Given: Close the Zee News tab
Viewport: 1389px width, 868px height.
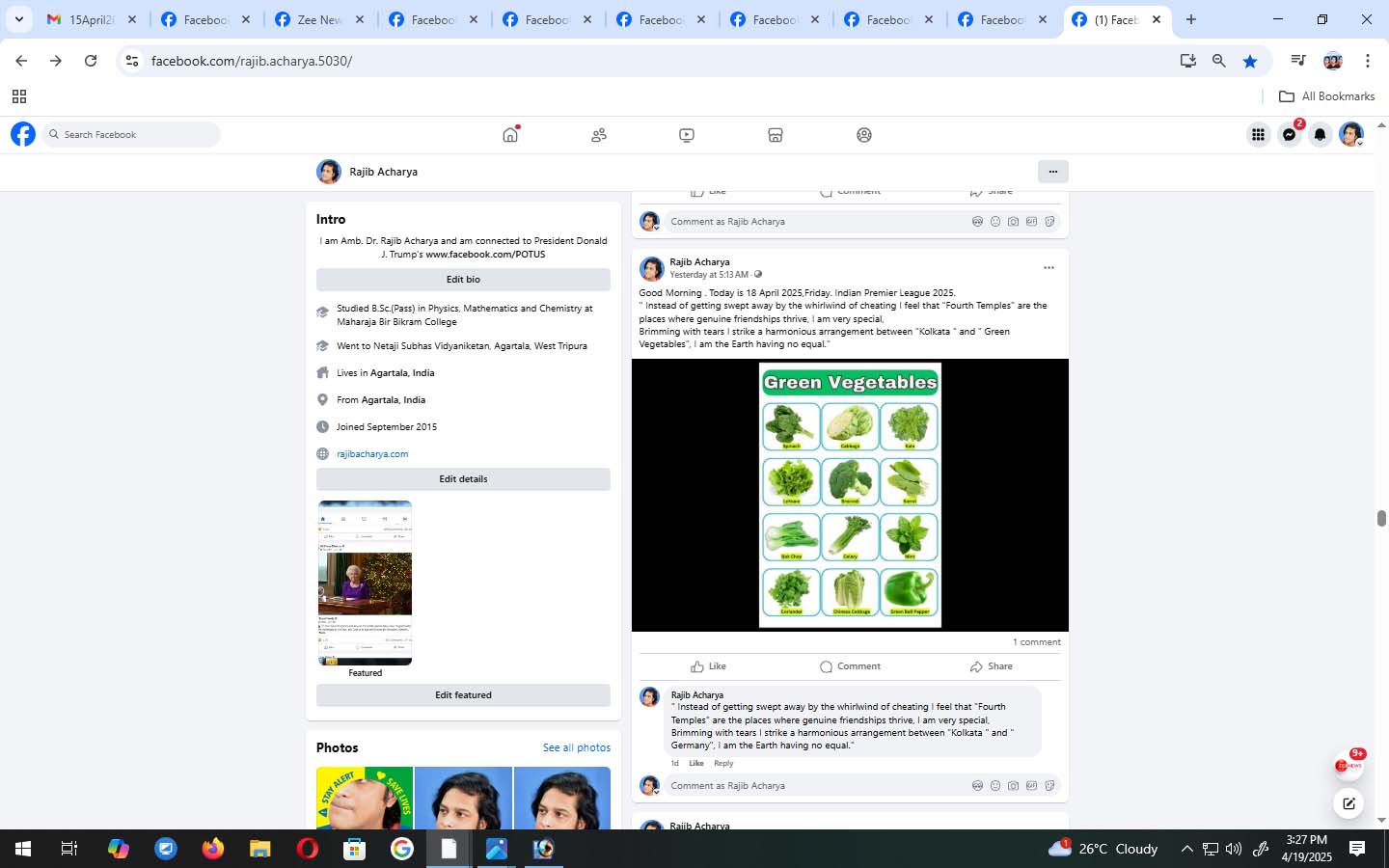Looking at the screenshot, I should (x=360, y=19).
